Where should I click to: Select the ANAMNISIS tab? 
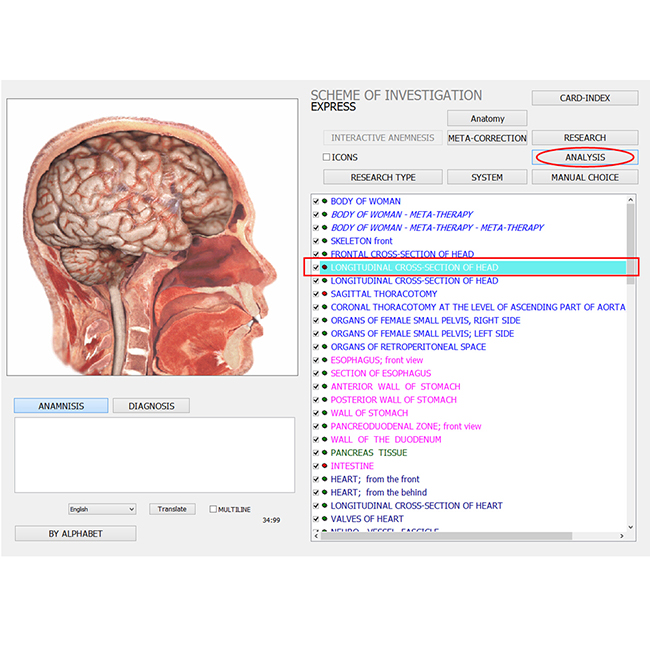(x=61, y=406)
